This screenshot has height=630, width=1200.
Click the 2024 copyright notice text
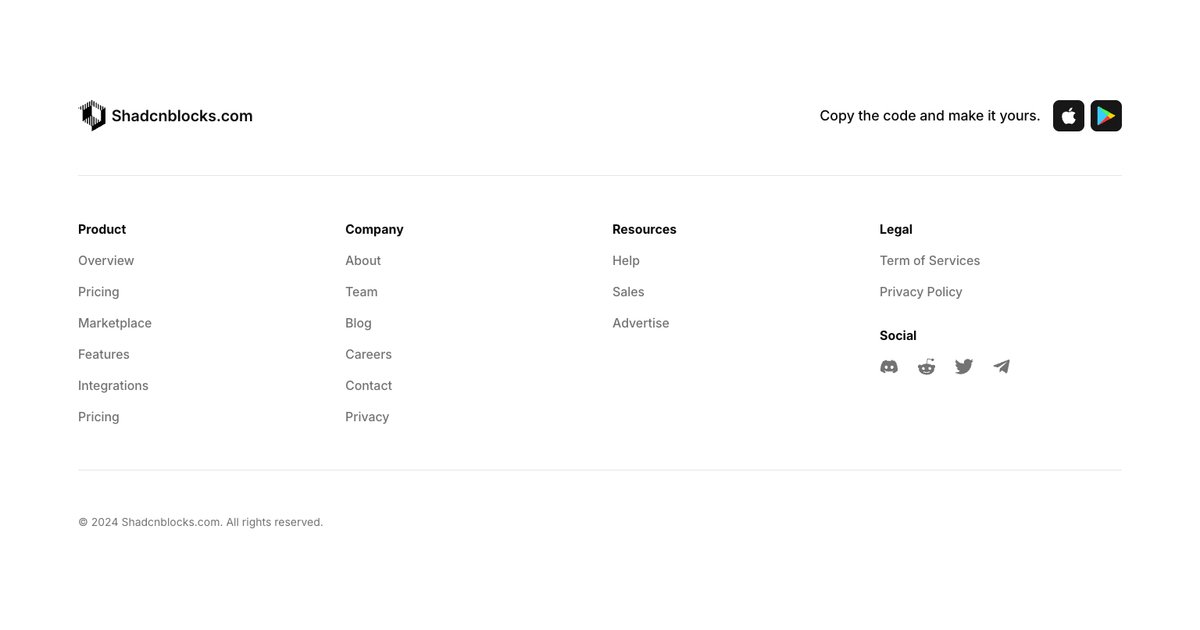pos(201,522)
